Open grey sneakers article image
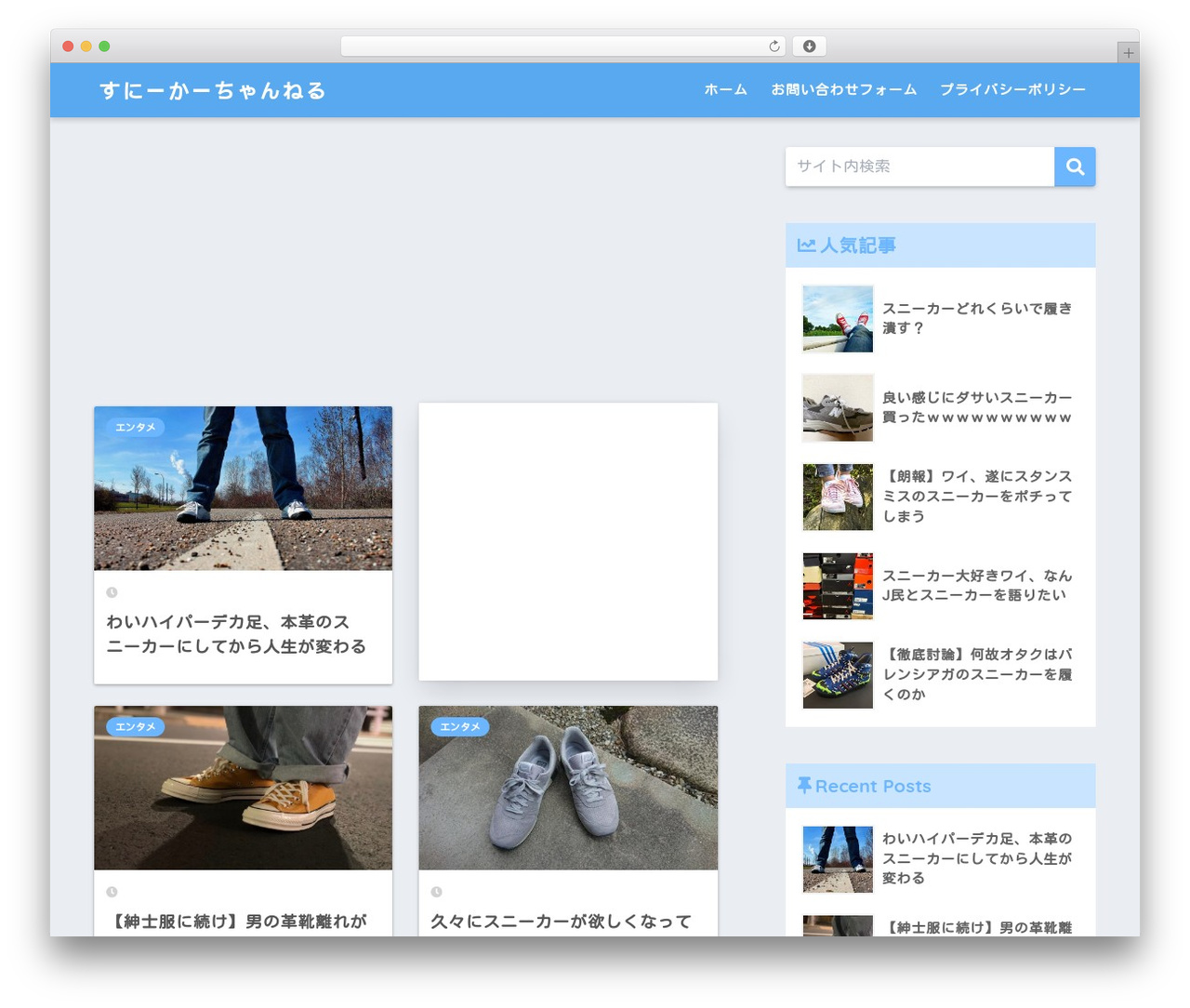This screenshot has height=1008, width=1190. click(x=568, y=788)
